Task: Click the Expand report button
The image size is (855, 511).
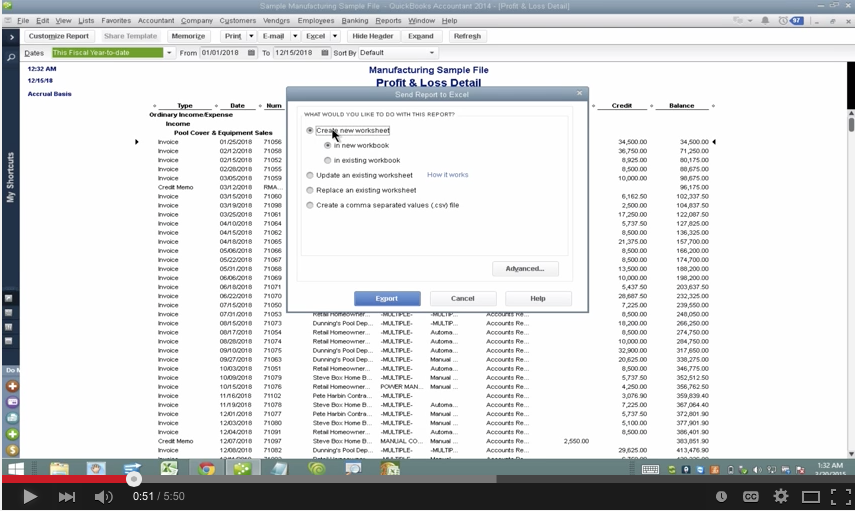Action: [x=421, y=36]
